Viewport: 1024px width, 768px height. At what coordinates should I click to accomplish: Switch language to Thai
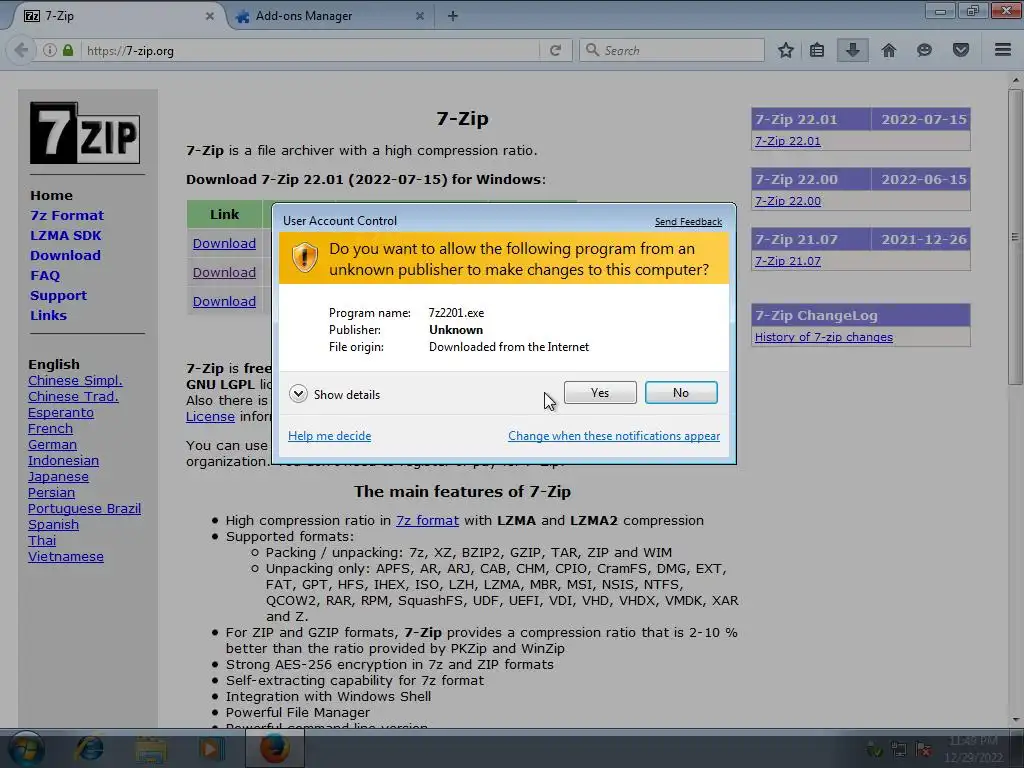coord(42,541)
